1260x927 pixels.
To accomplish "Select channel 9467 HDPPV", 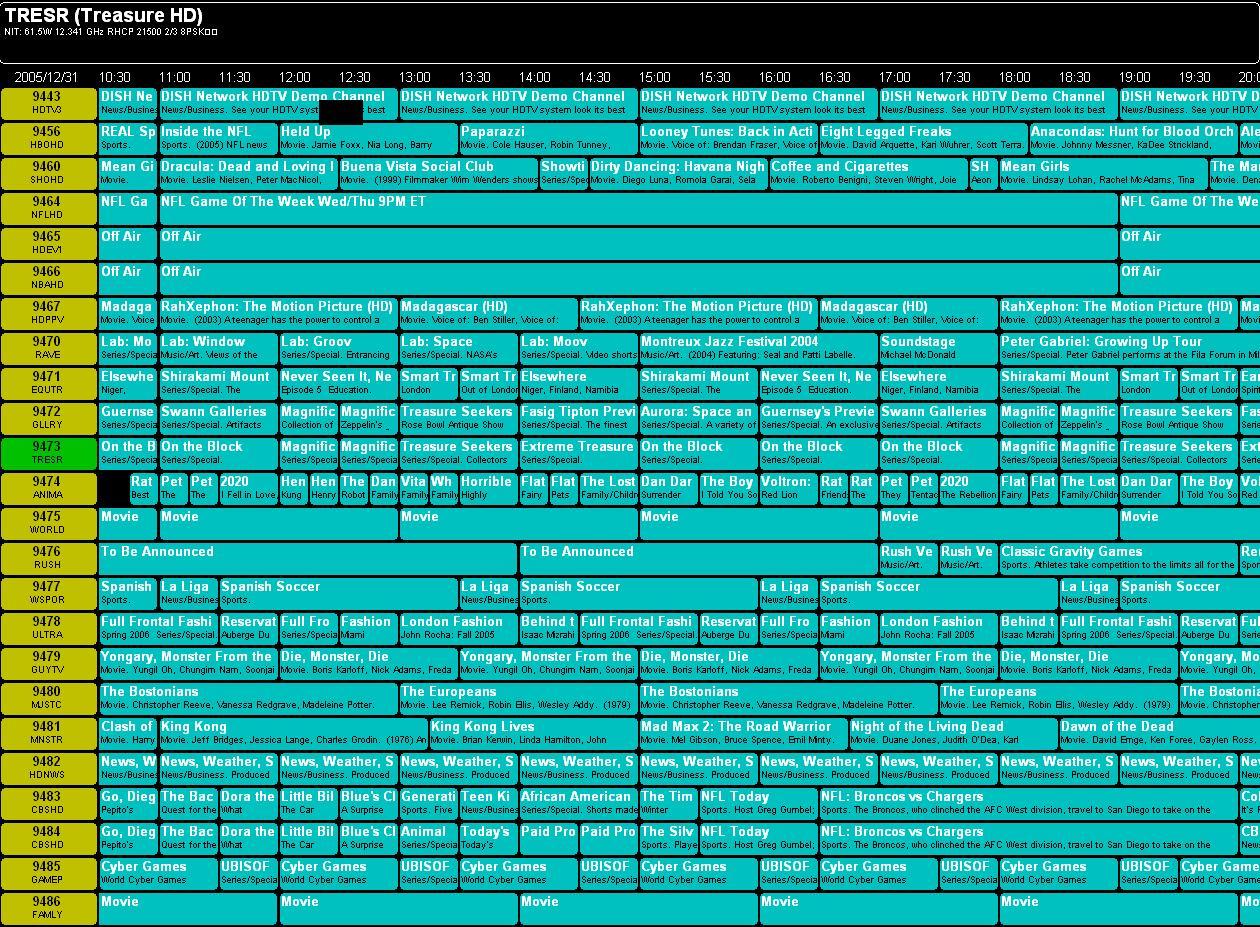I will (x=48, y=313).
